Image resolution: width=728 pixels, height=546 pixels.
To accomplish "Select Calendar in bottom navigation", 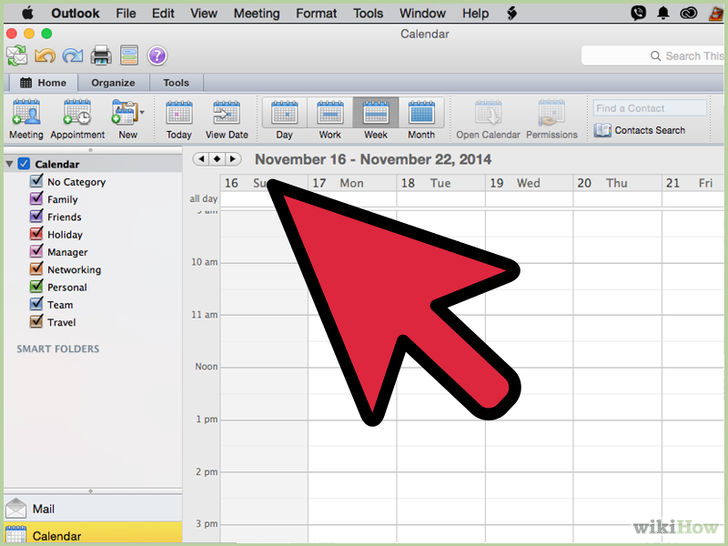I will point(93,535).
